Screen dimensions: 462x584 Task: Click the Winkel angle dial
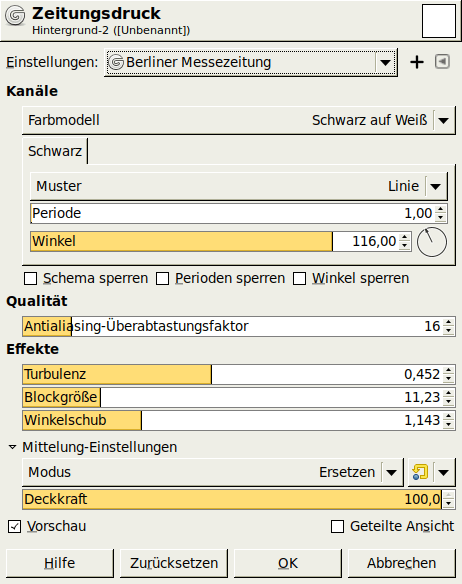click(431, 242)
